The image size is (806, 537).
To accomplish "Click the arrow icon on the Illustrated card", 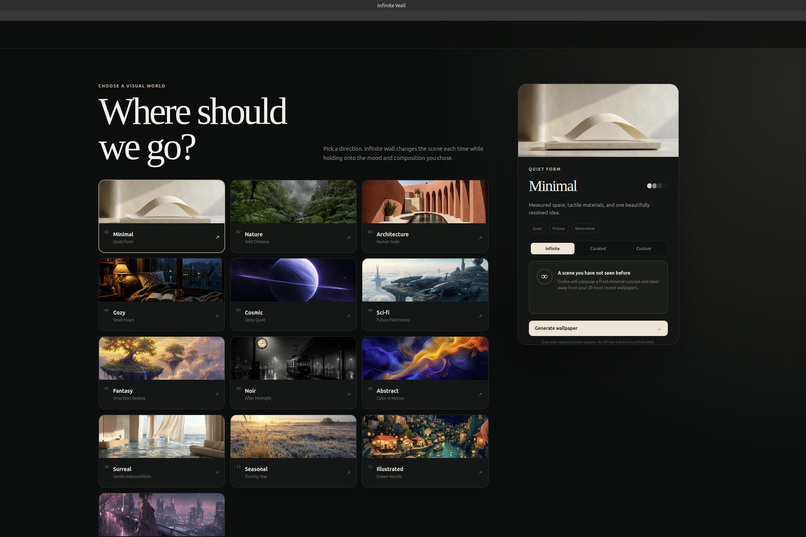I will click(x=481, y=472).
